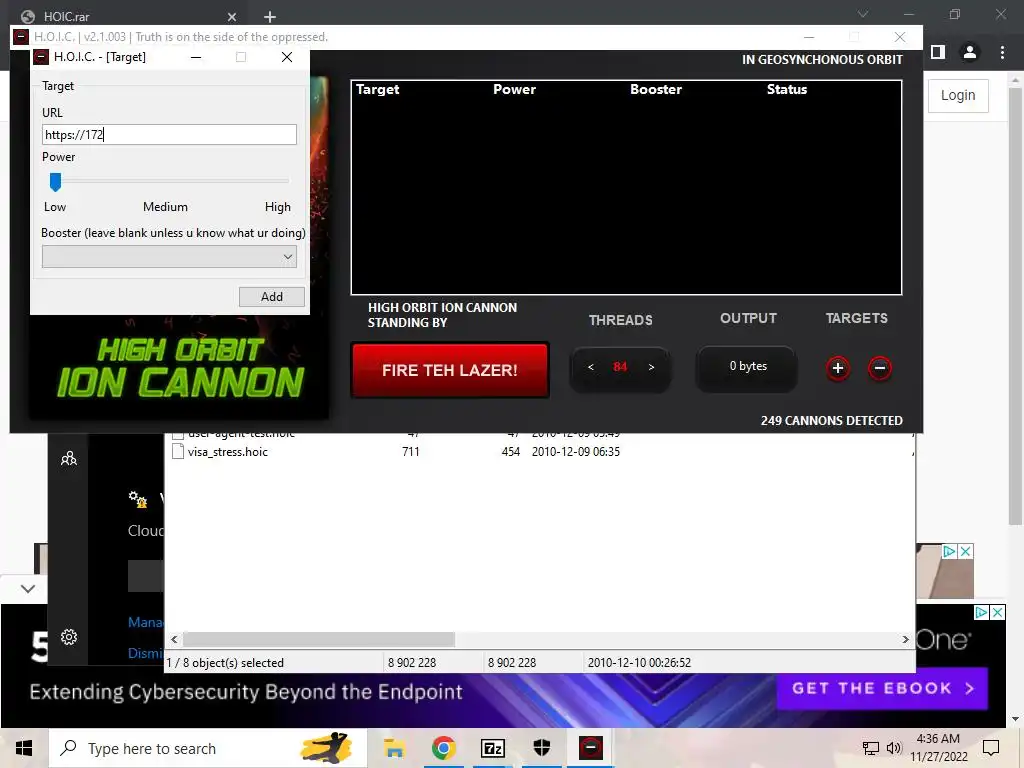Open Windows Security shield on taskbar
Image resolution: width=1024 pixels, height=768 pixels.
(542, 748)
